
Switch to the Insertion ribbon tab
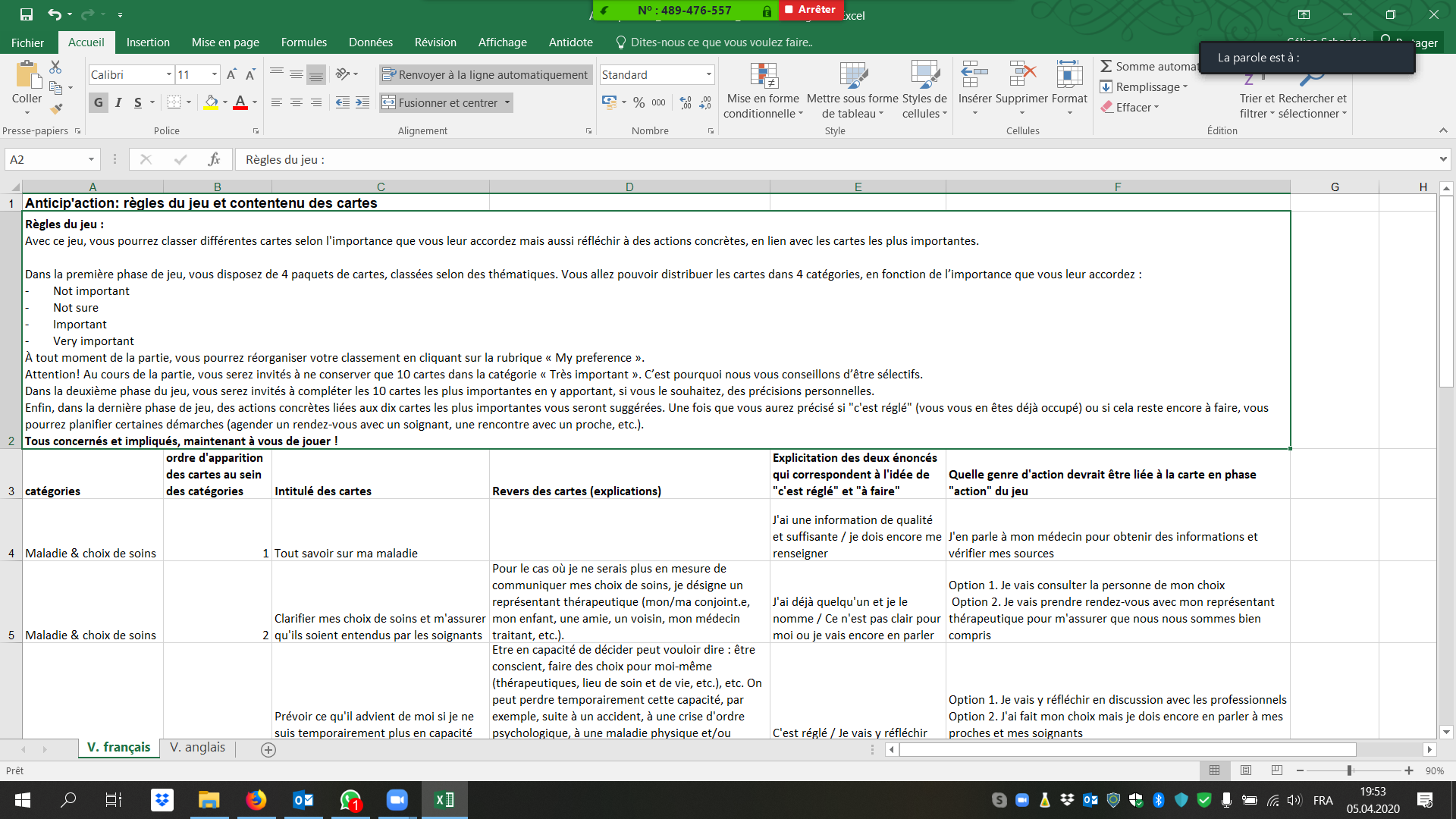[148, 42]
